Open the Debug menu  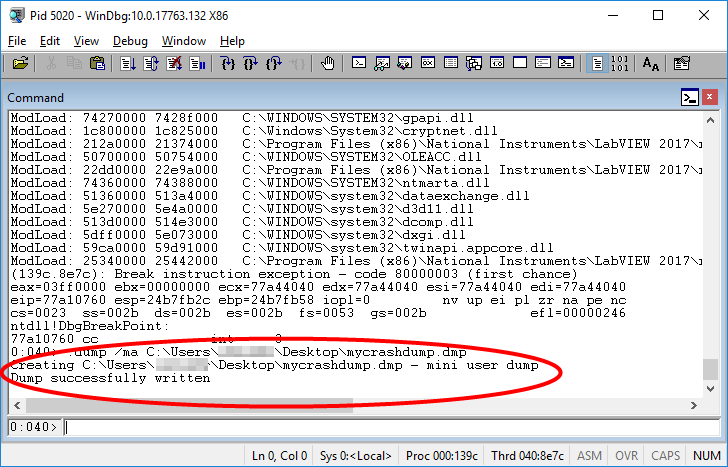tap(129, 41)
